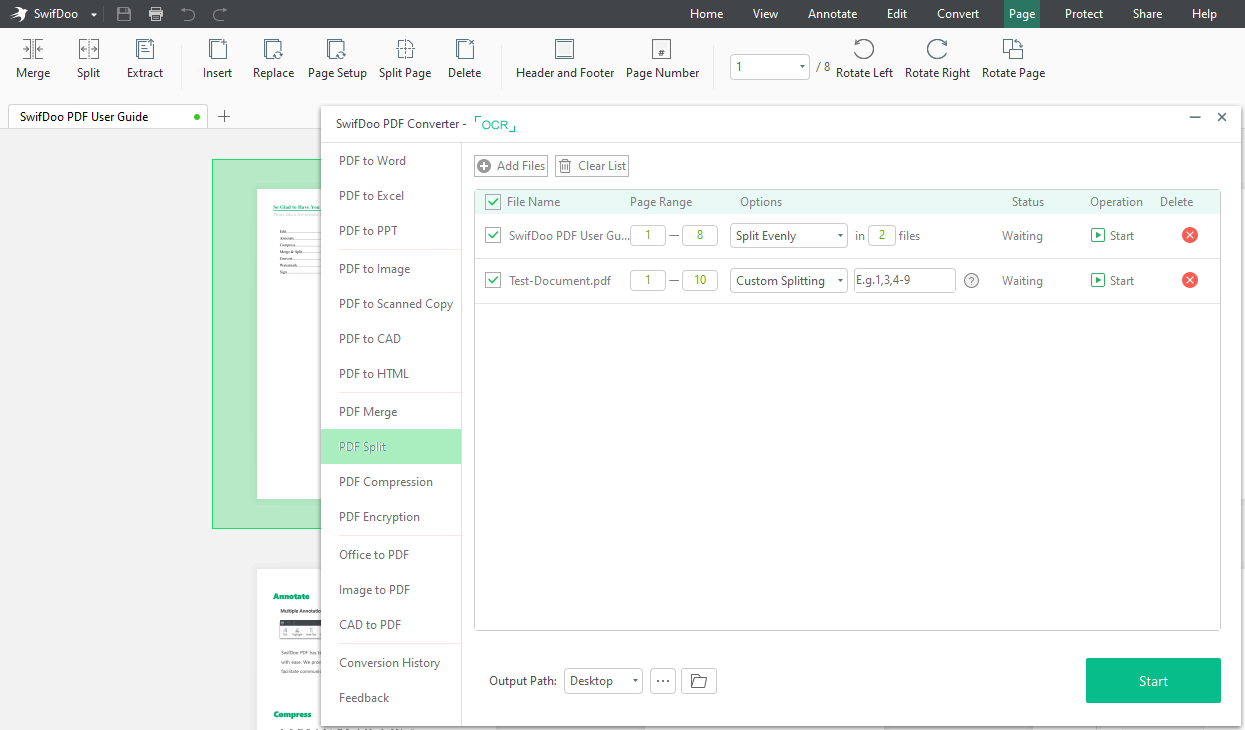Click the help icon beside custom splitting field
The width and height of the screenshot is (1245, 730).
click(x=971, y=281)
